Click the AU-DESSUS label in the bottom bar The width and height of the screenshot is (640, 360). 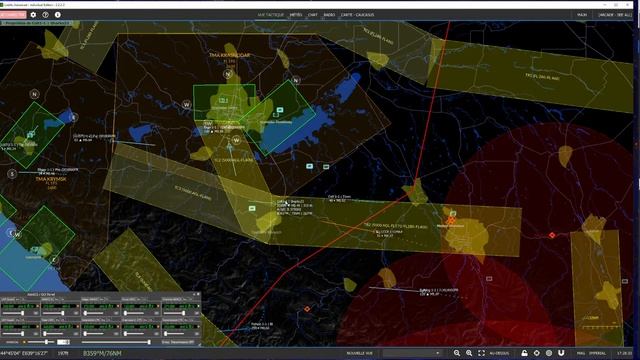[499, 353]
